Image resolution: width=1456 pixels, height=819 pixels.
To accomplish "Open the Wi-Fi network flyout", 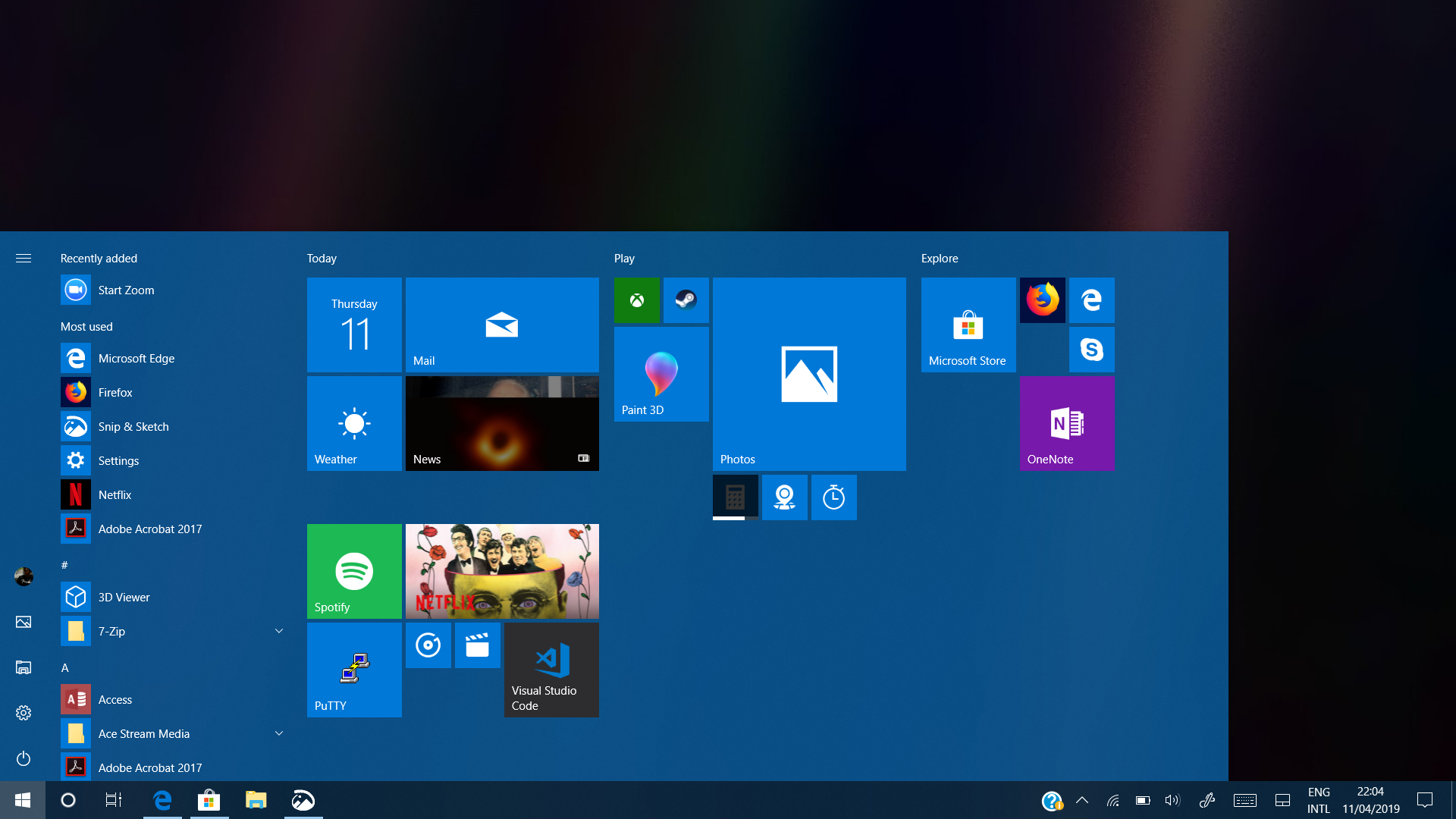I will tap(1113, 800).
